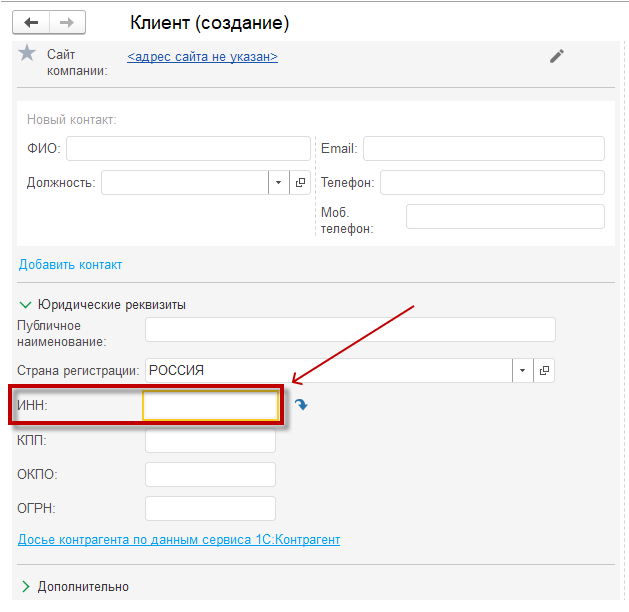This screenshot has height=612, width=629.
Task: Click the Добавить контакт link
Action: [x=70, y=264]
